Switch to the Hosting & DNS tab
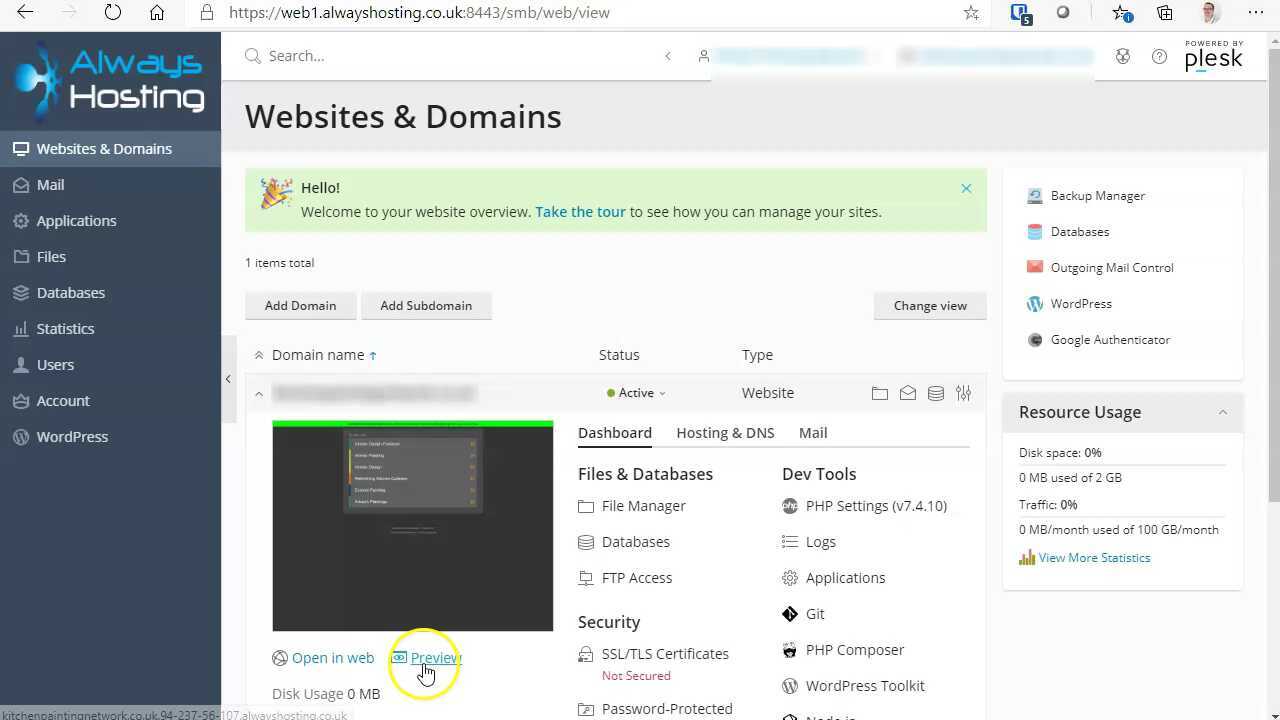Image resolution: width=1280 pixels, height=720 pixels. [725, 433]
